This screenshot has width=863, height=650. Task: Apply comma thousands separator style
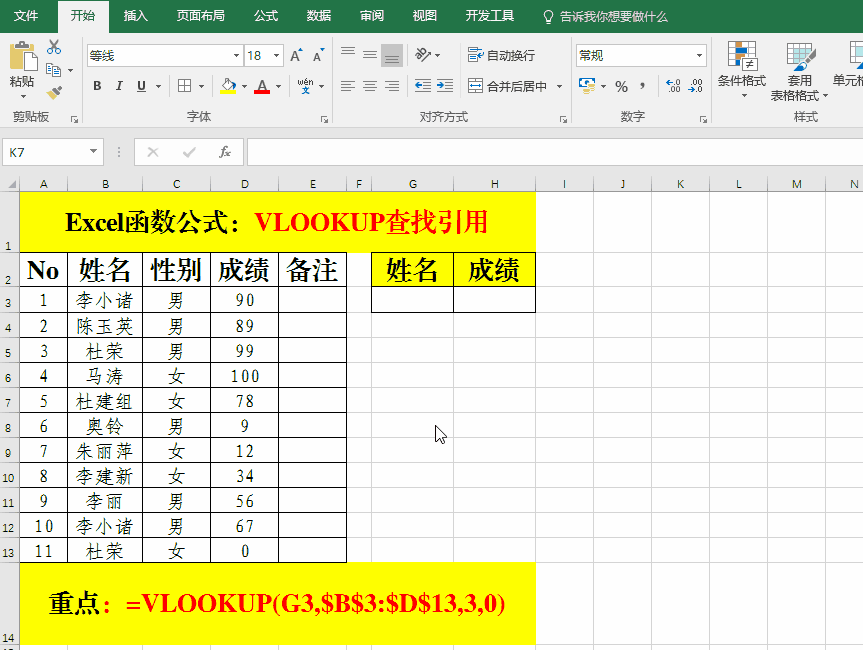click(643, 86)
